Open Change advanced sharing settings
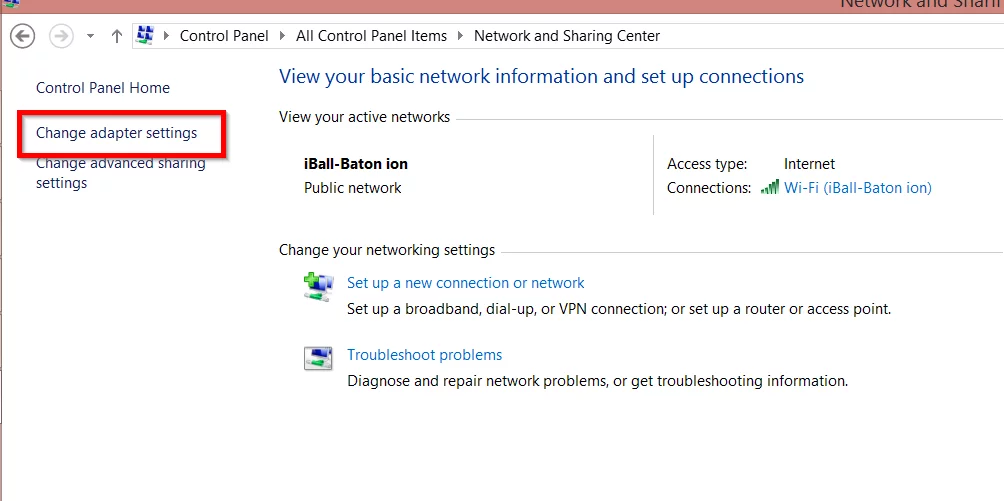The image size is (1004, 501). [x=120, y=173]
